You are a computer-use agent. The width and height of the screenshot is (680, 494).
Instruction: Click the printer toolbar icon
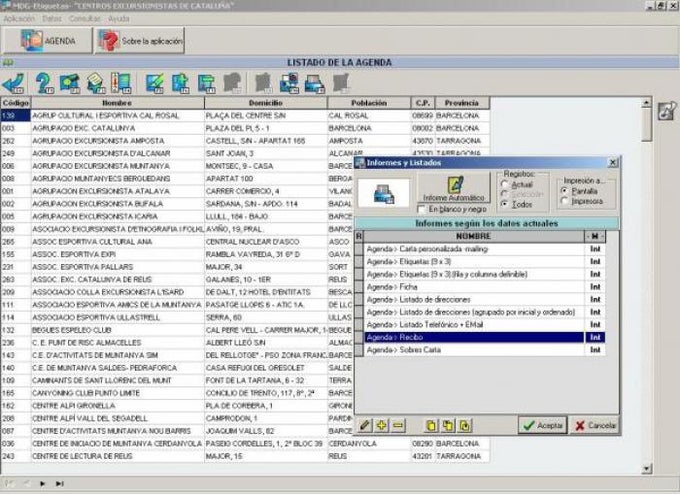pos(314,82)
